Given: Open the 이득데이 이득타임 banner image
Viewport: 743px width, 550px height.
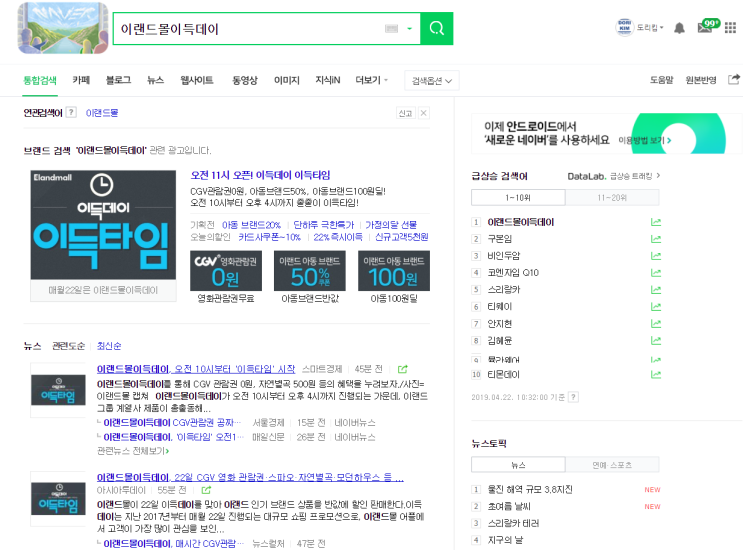Looking at the screenshot, I should (x=103, y=225).
